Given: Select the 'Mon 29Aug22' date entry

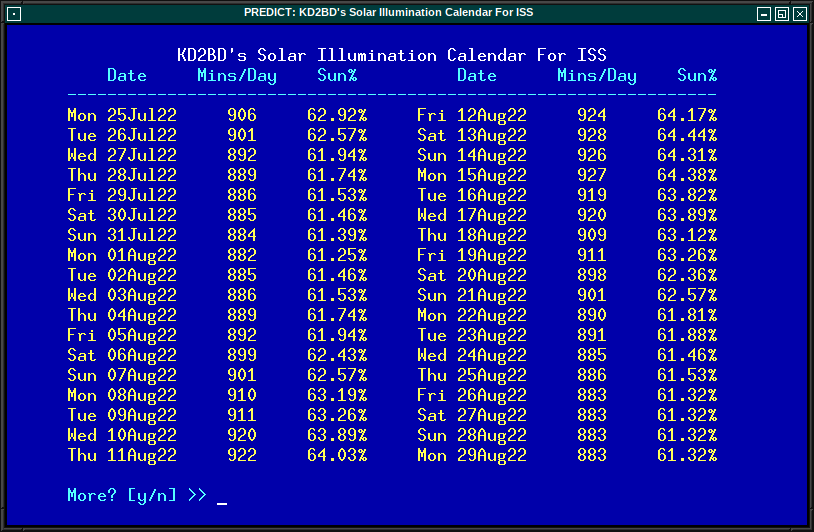Looking at the screenshot, I should pos(472,455).
